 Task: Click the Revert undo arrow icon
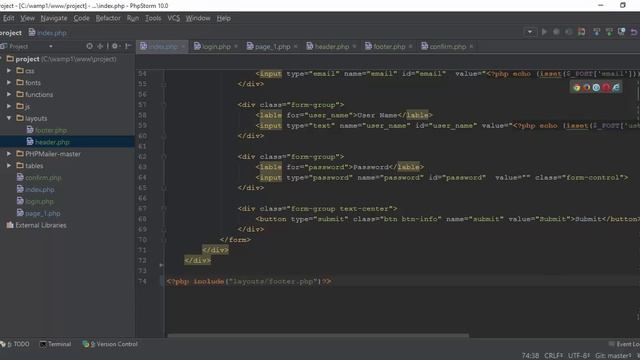[x=634, y=32]
